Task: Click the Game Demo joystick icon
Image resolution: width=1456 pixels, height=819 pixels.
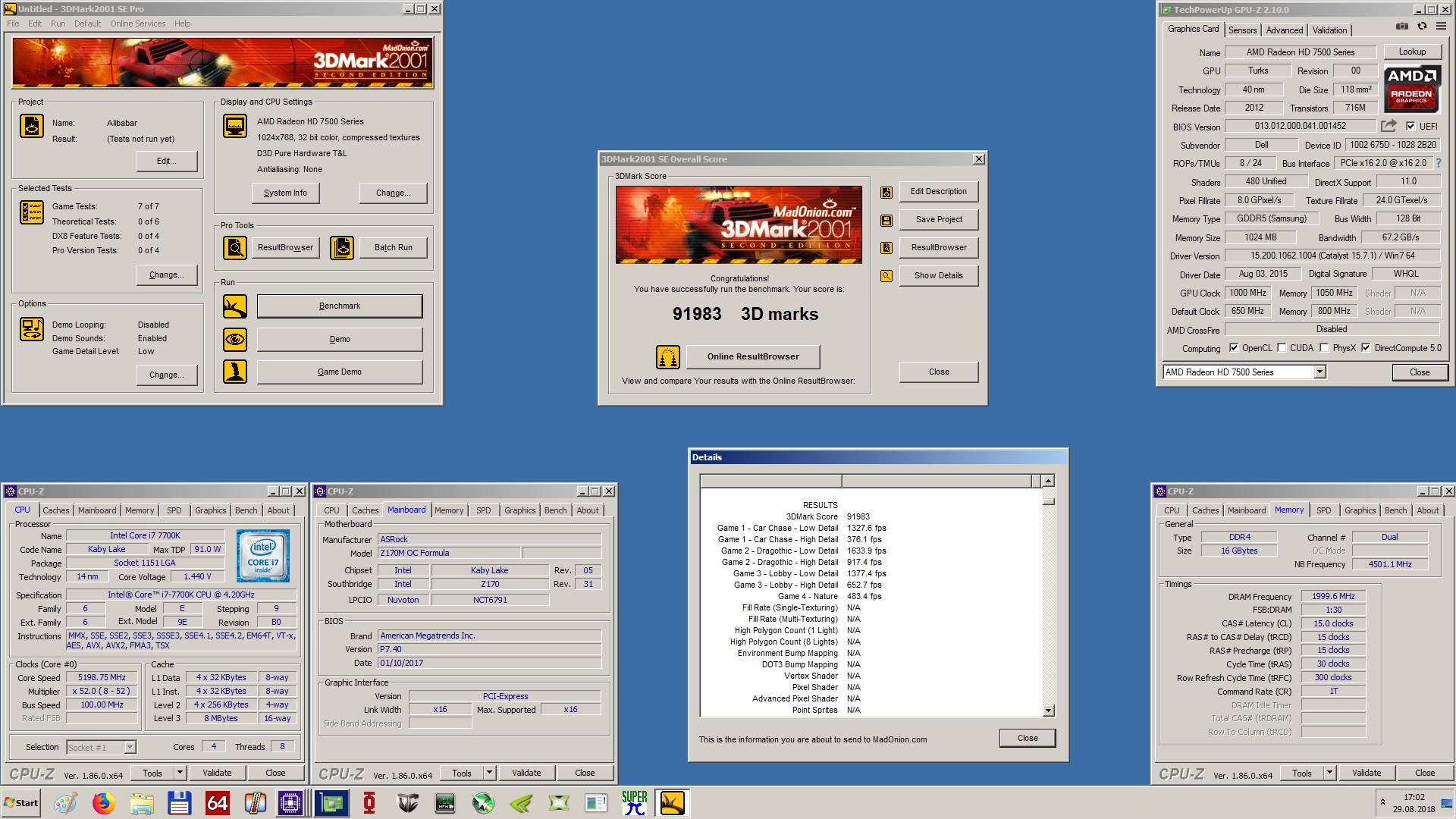Action: click(235, 372)
